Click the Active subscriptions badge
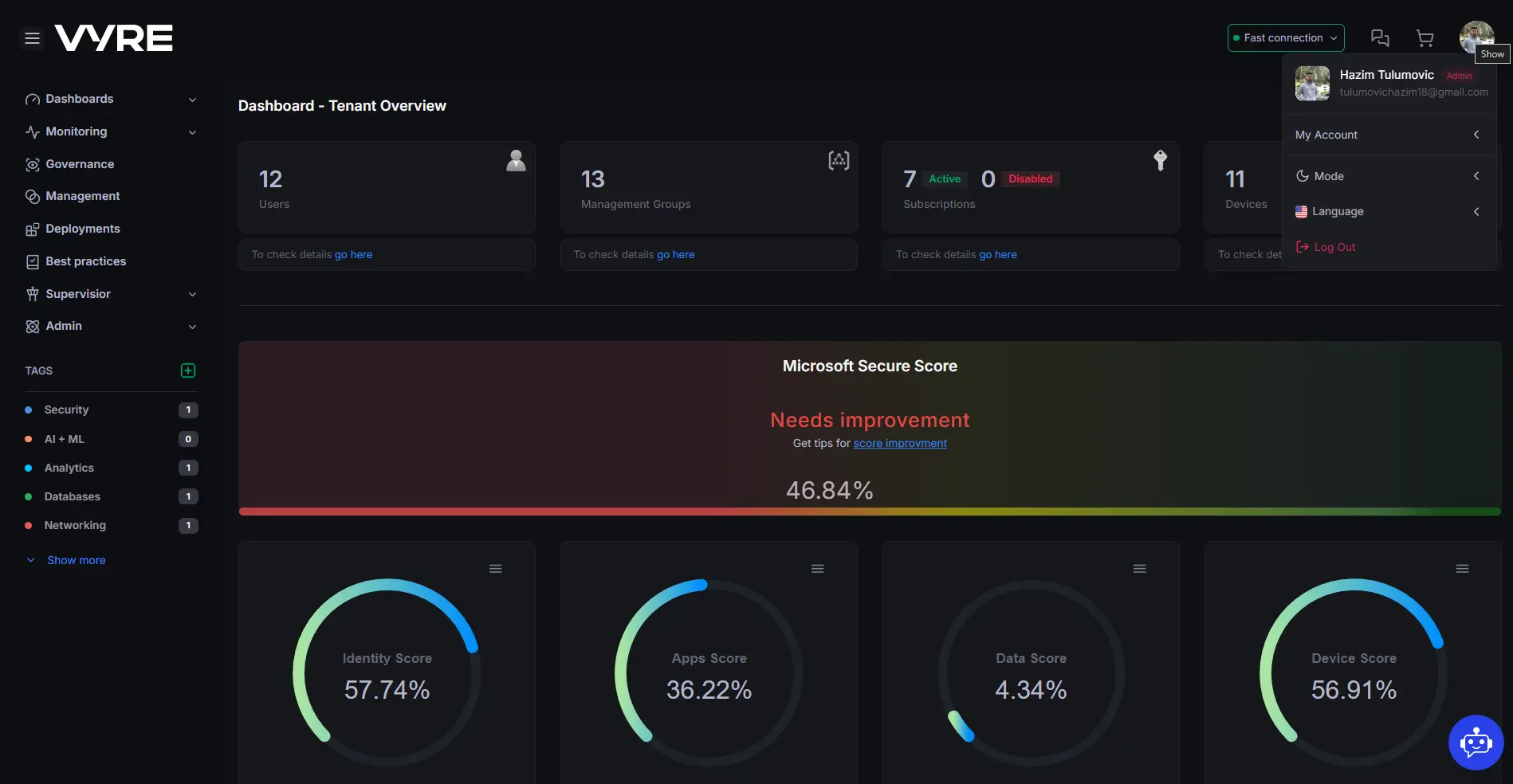 click(945, 179)
